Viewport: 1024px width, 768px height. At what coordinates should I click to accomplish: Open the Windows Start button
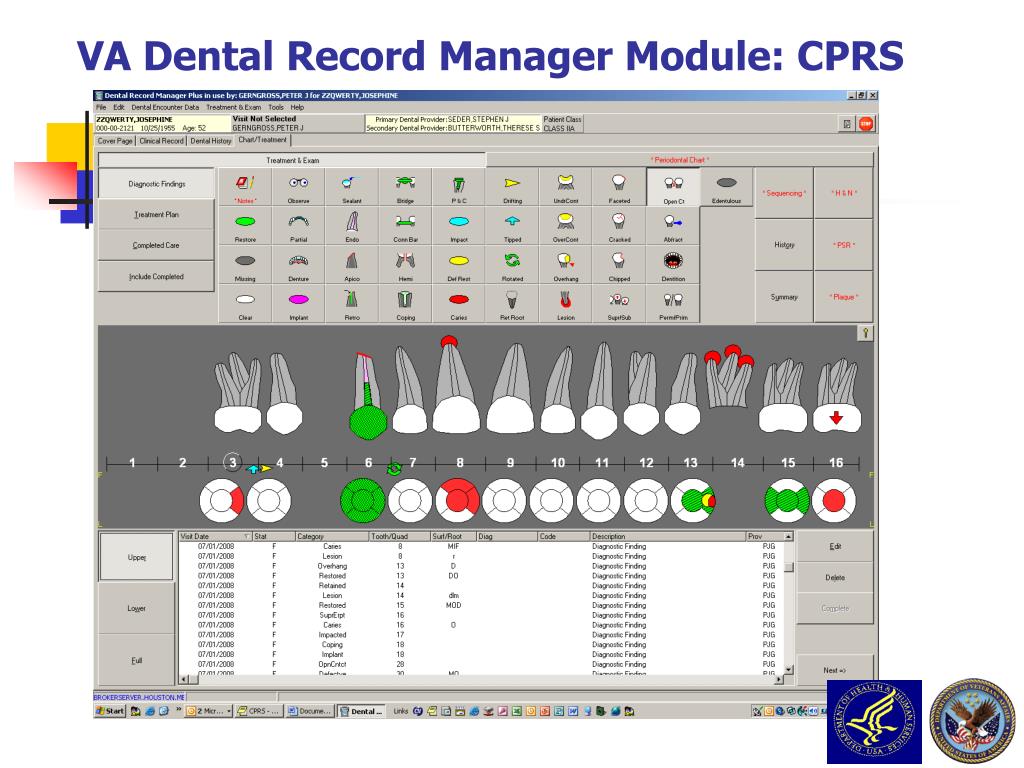point(110,711)
